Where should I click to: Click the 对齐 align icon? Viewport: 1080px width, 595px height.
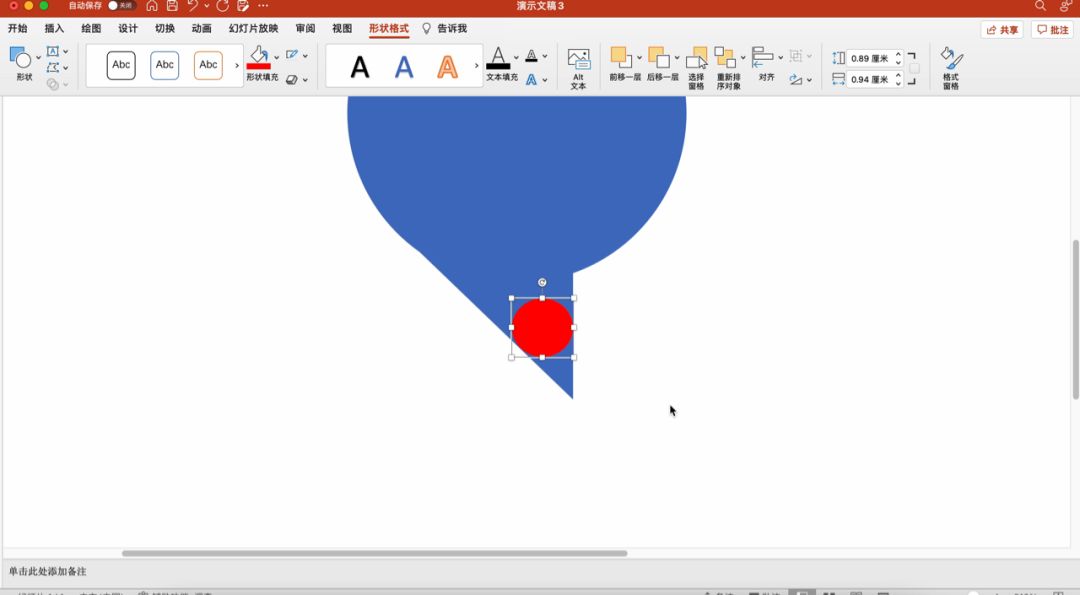pos(762,57)
